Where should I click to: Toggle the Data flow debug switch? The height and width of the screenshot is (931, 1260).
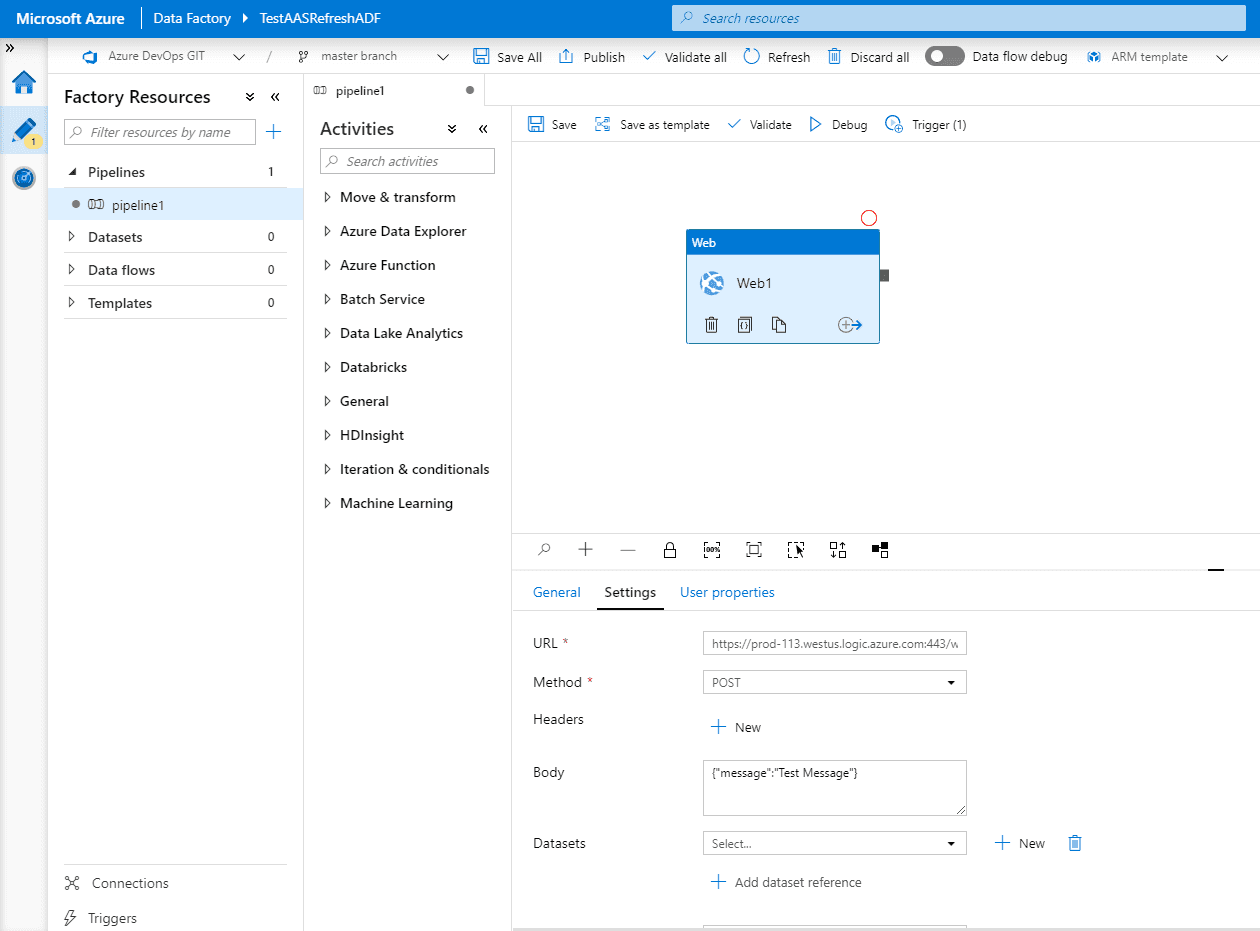[945, 57]
